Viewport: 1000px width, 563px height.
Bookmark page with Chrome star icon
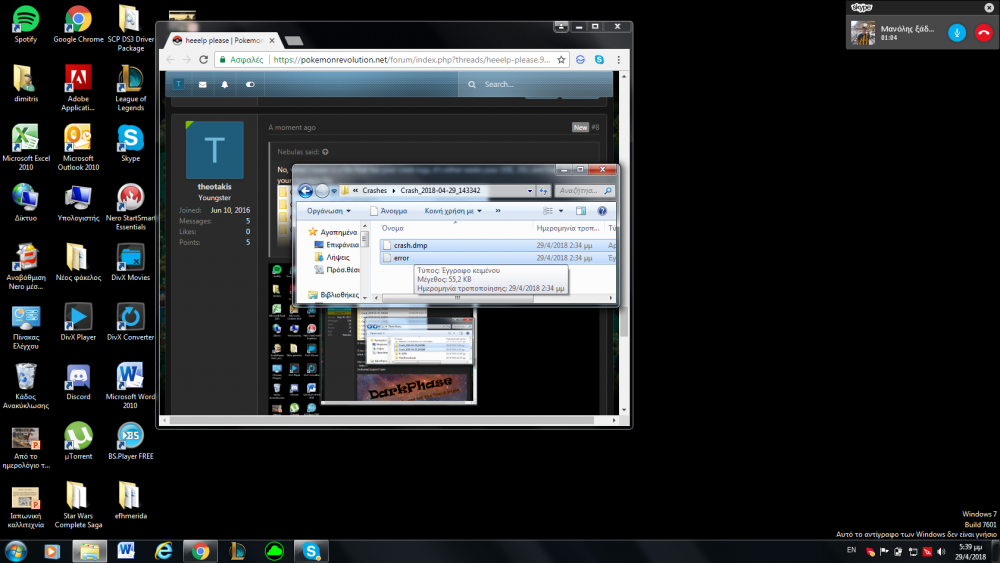pyautogui.click(x=563, y=60)
